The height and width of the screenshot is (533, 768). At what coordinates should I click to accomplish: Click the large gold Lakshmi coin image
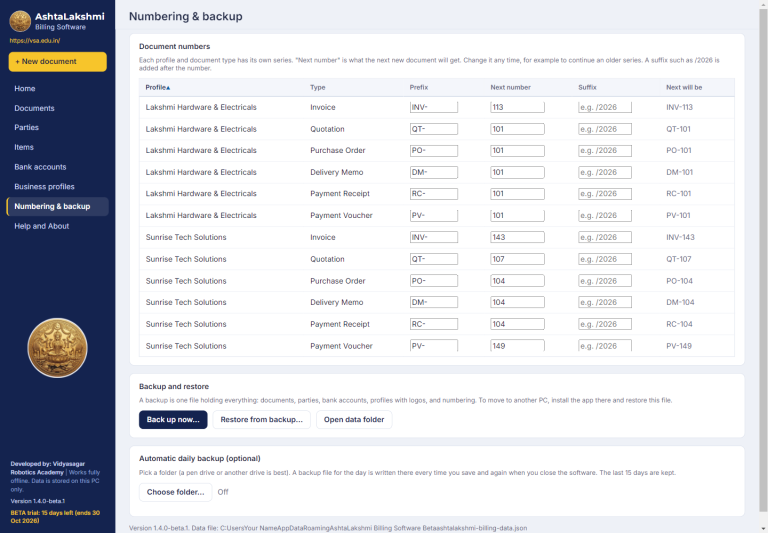[57, 348]
